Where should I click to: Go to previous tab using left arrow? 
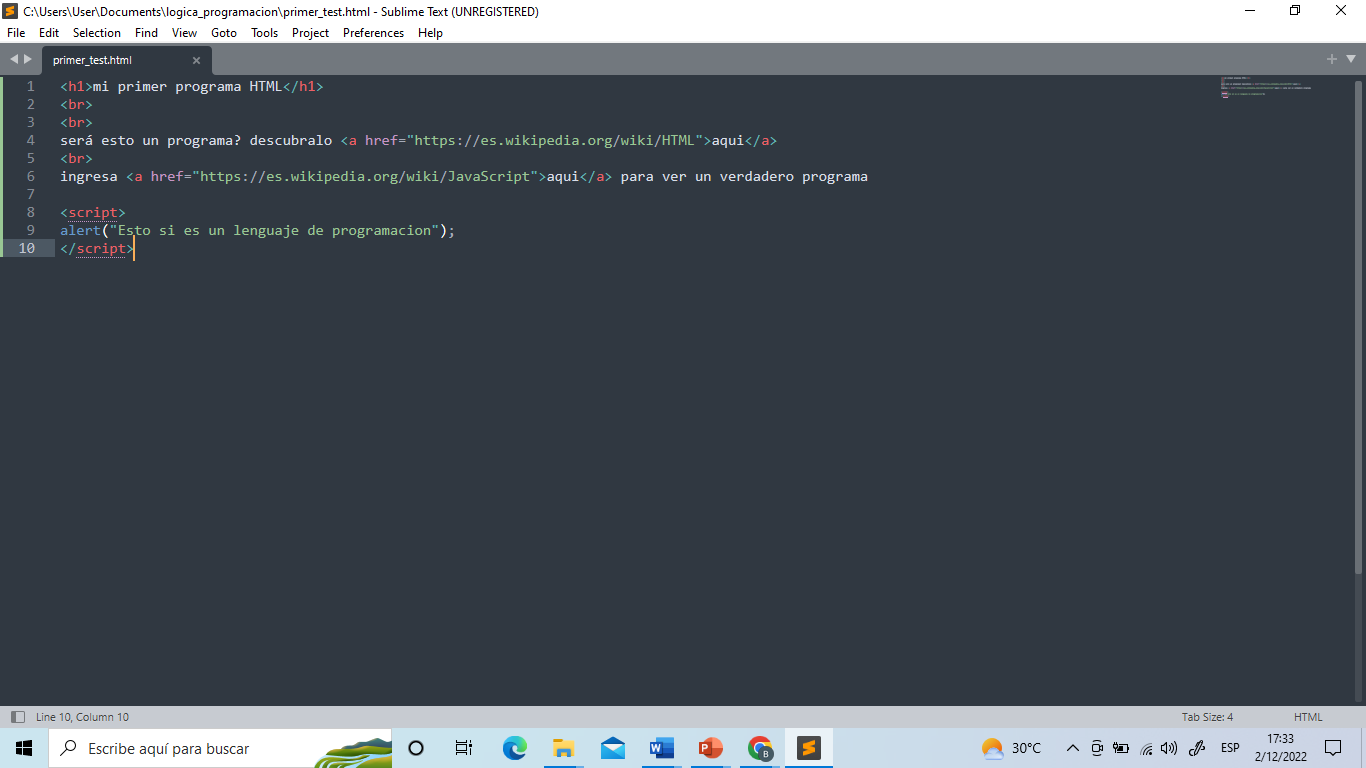(x=14, y=59)
